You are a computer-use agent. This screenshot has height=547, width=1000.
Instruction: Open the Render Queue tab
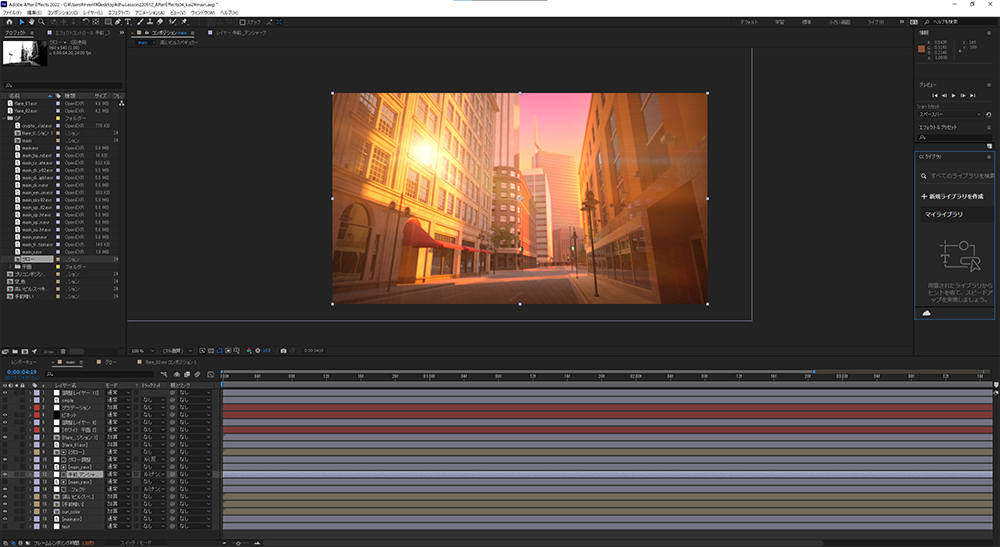[24, 362]
